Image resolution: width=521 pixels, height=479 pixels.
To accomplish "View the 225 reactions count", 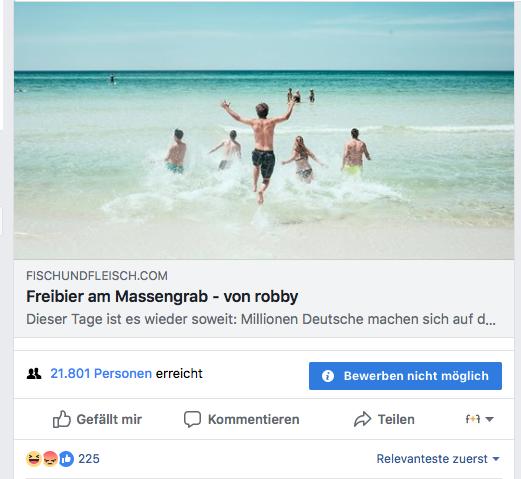I will [x=89, y=459].
